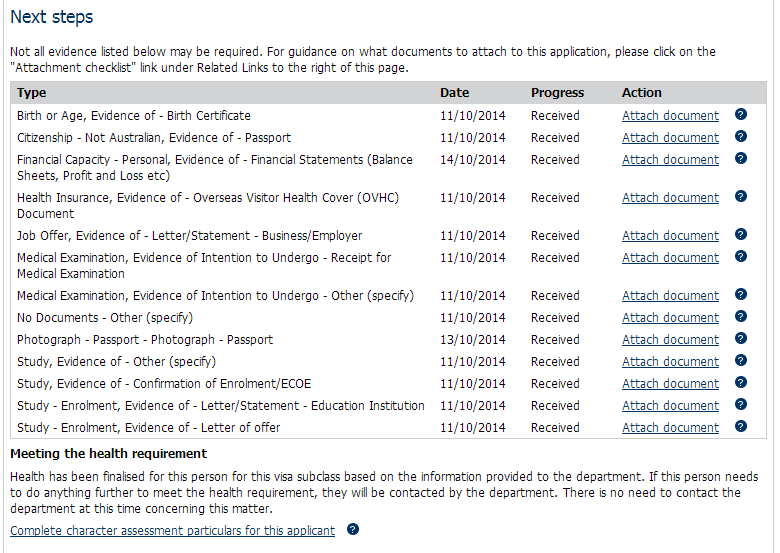780x553 pixels.
Task: Open help icon for Letter of offer row
Action: (741, 427)
